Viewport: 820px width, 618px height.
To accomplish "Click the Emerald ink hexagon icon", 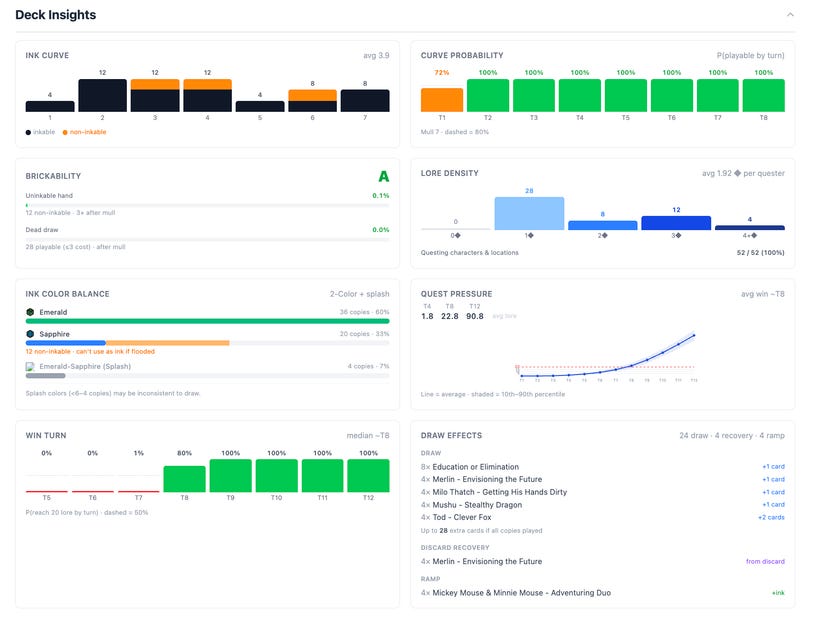I will tap(30, 312).
